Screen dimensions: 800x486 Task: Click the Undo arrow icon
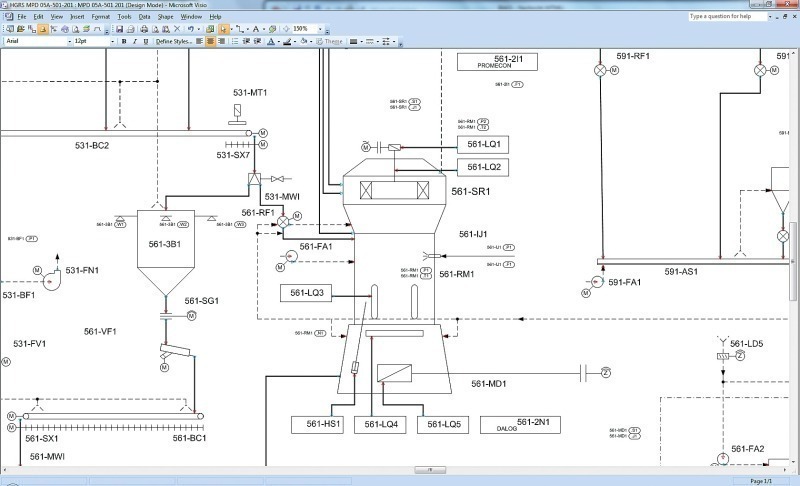pos(190,29)
